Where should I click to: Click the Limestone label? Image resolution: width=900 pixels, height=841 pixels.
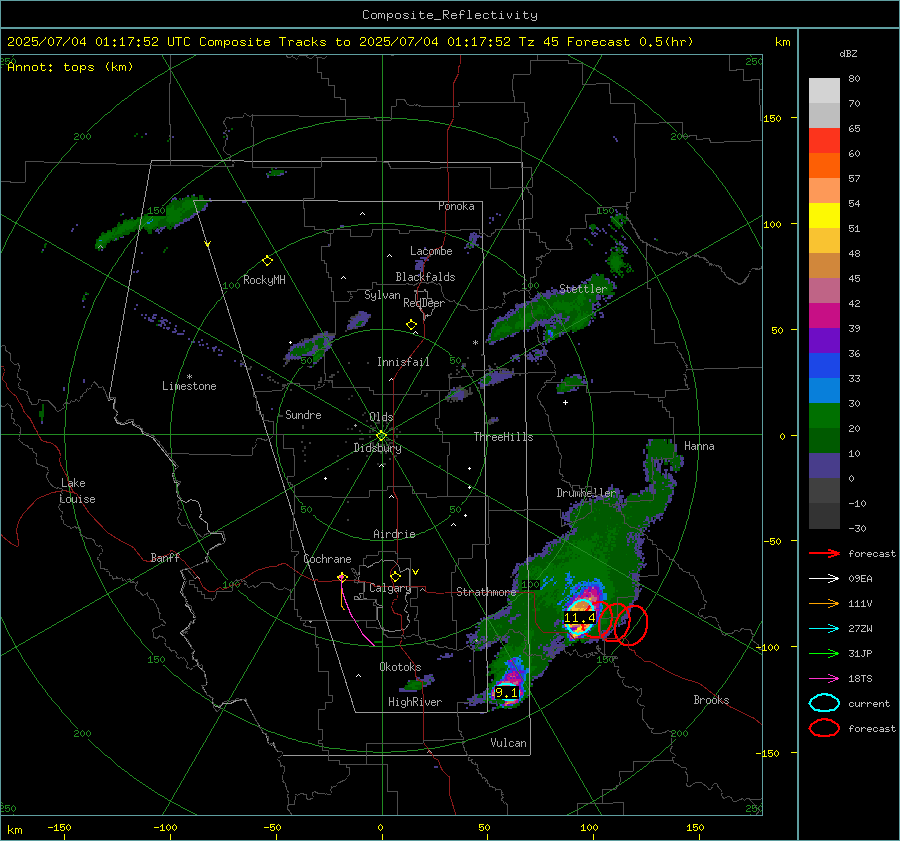tap(189, 386)
